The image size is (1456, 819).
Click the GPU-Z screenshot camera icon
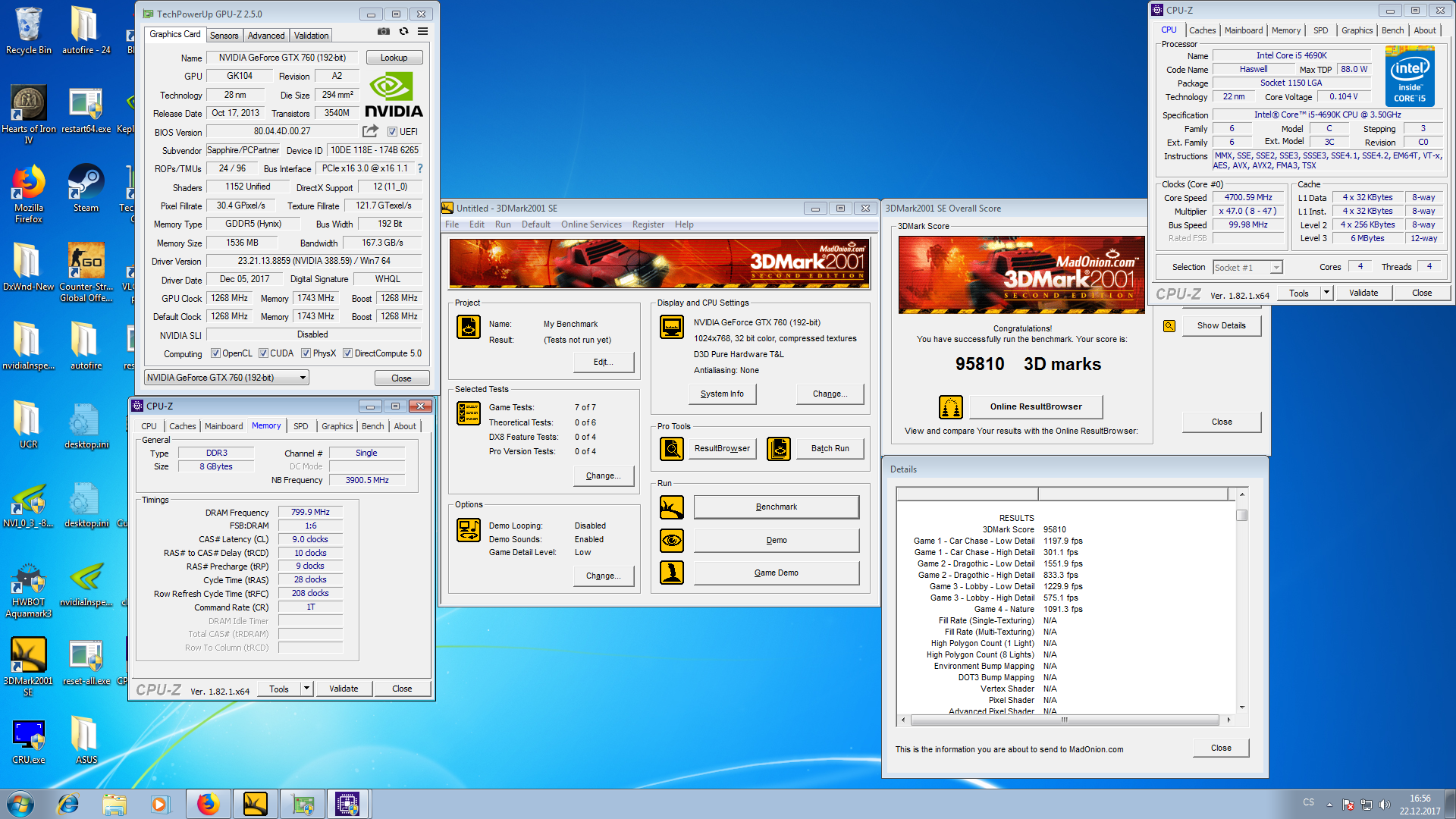pos(384,32)
